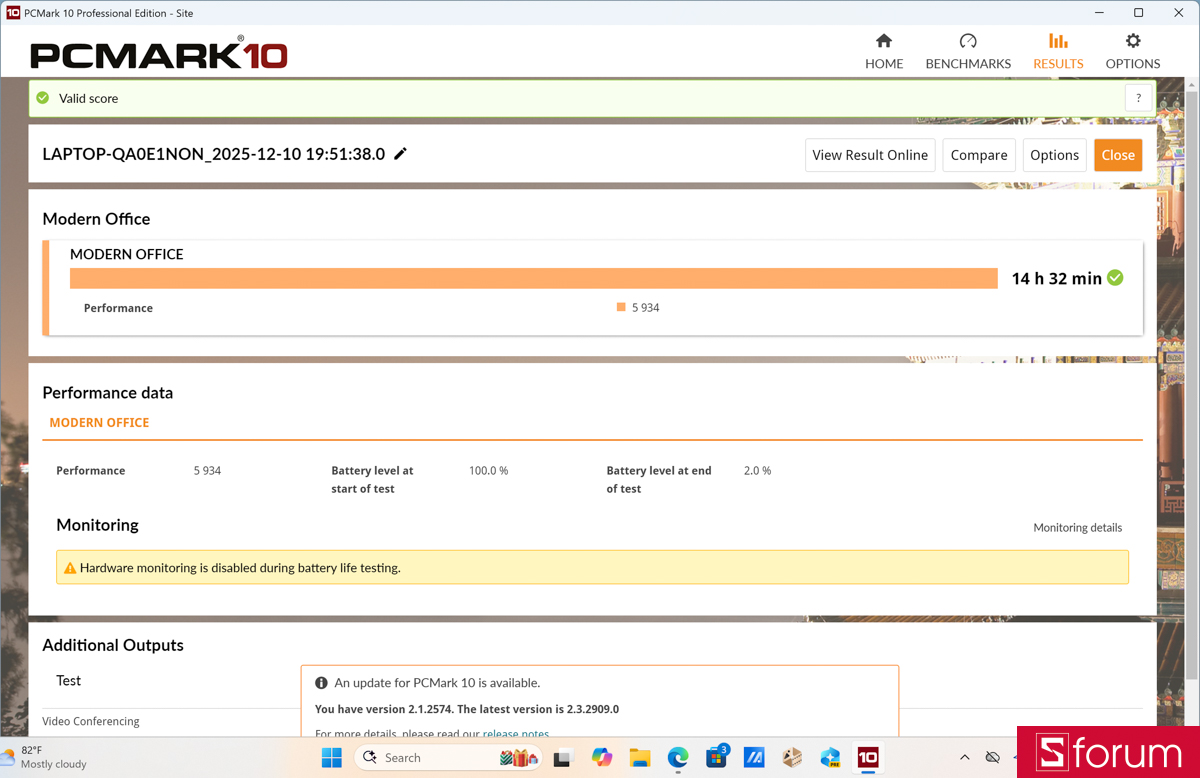This screenshot has width=1200, height=778.
Task: Open result Options button
Action: pyautogui.click(x=1054, y=155)
